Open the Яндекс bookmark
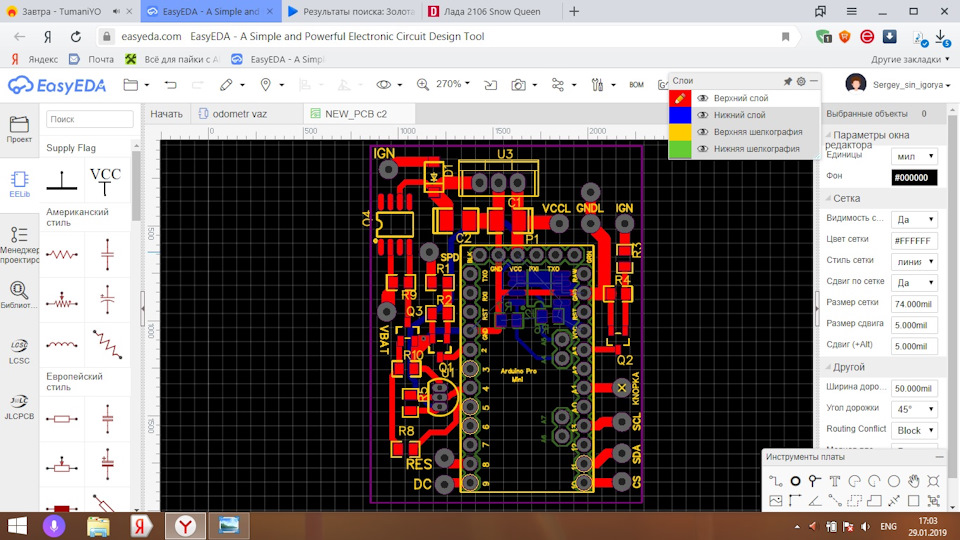 click(36, 59)
